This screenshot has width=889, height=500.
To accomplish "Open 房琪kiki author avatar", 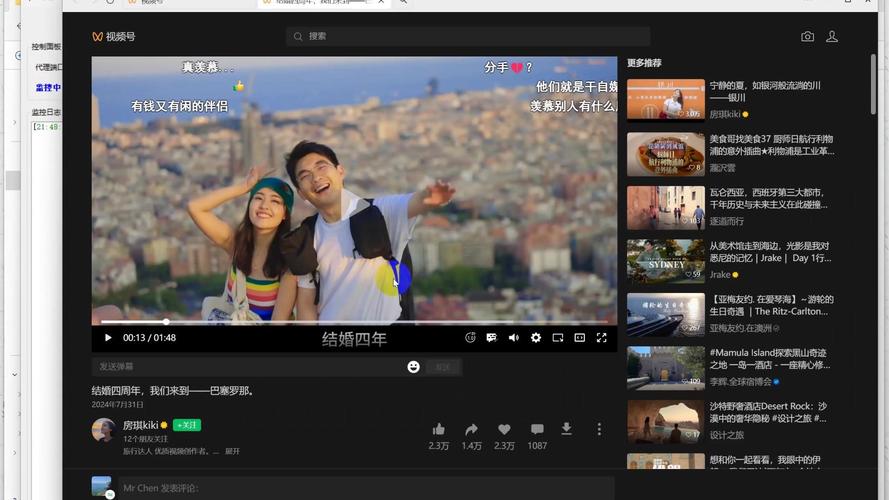I will tap(104, 430).
